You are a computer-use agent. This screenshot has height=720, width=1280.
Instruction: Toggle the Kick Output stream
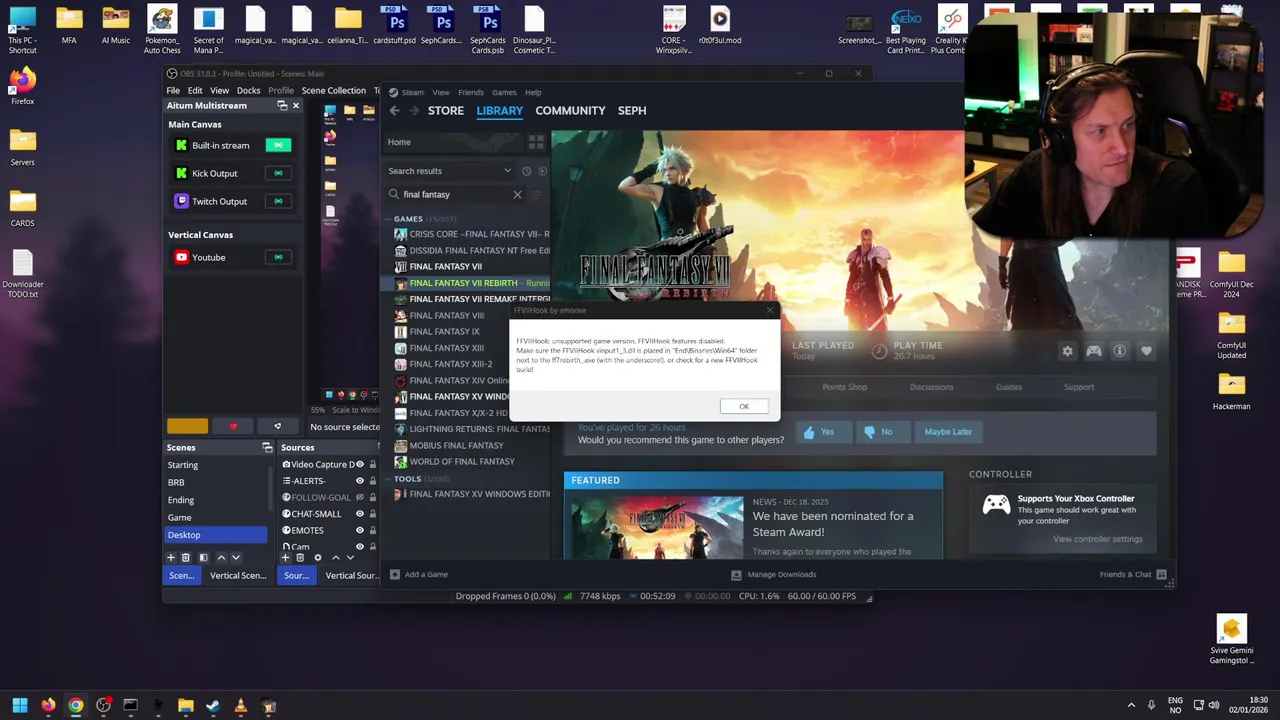click(x=278, y=173)
